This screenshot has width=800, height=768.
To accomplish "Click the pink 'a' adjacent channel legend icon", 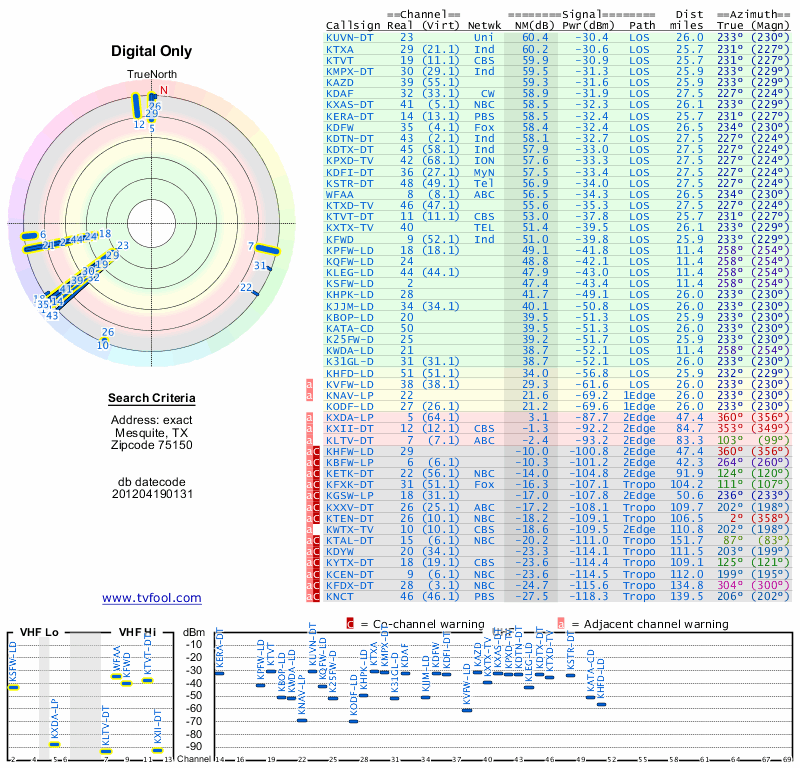I will [x=561, y=624].
